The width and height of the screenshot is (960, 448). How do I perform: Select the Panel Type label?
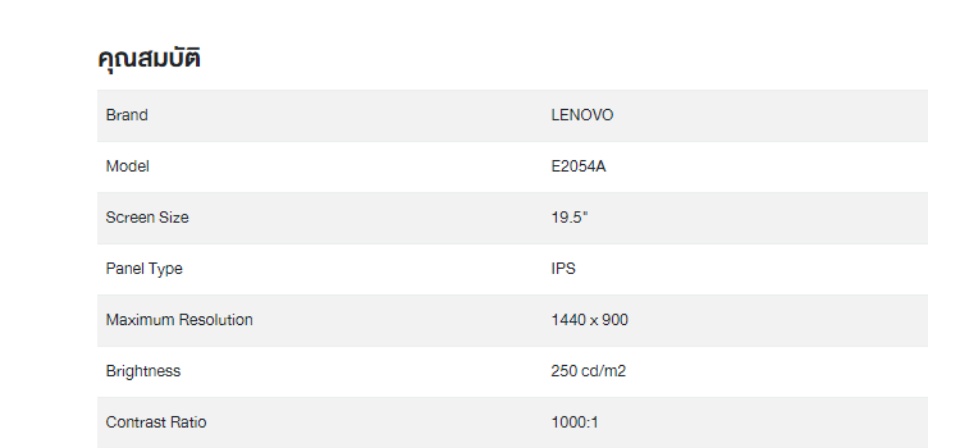point(144,269)
